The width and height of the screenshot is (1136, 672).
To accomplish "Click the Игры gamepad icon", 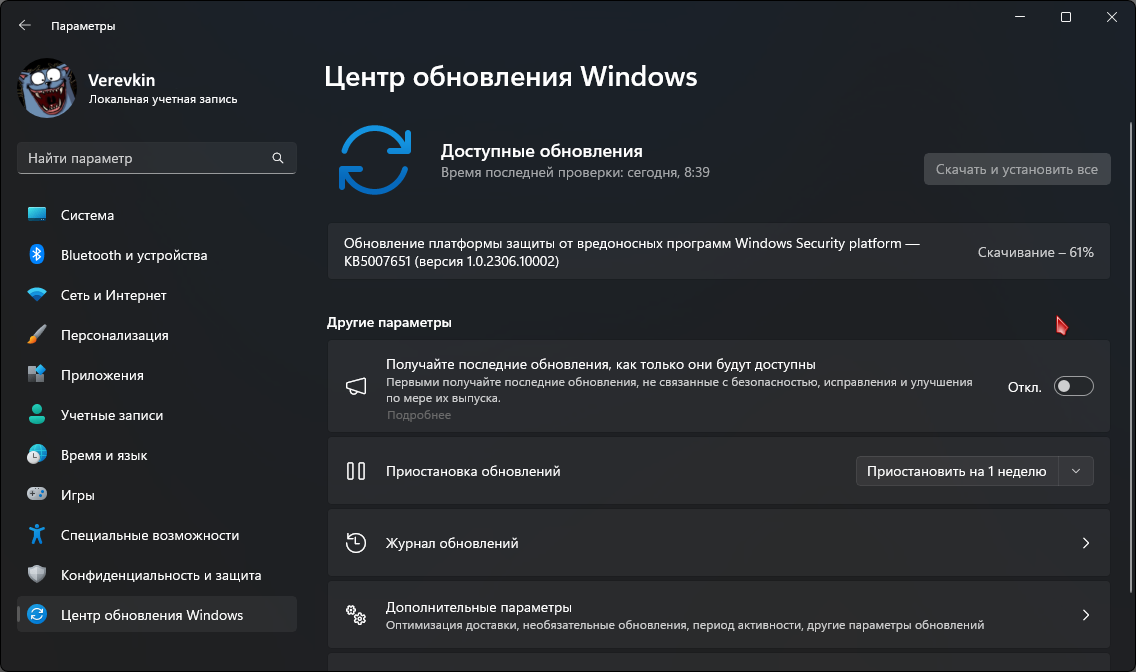I will click(x=37, y=495).
